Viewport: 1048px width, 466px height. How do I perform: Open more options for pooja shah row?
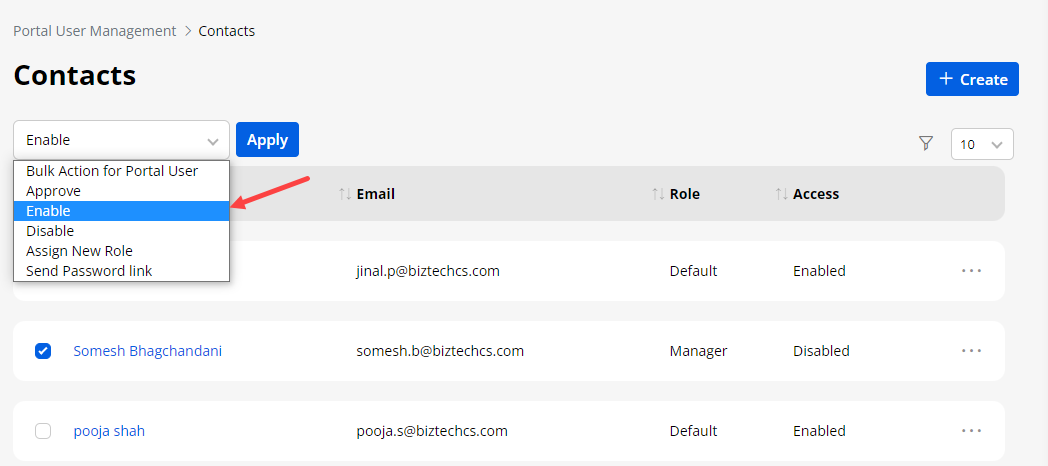(x=971, y=431)
